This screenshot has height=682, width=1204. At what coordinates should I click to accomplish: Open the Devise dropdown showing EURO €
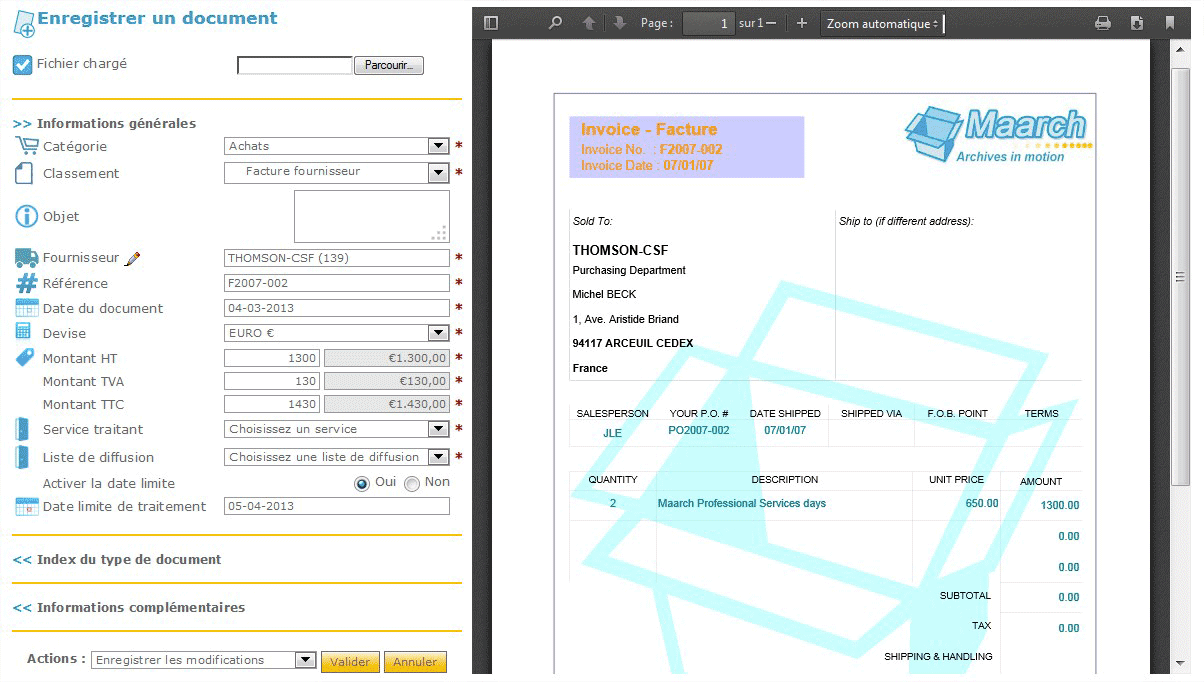coord(337,333)
